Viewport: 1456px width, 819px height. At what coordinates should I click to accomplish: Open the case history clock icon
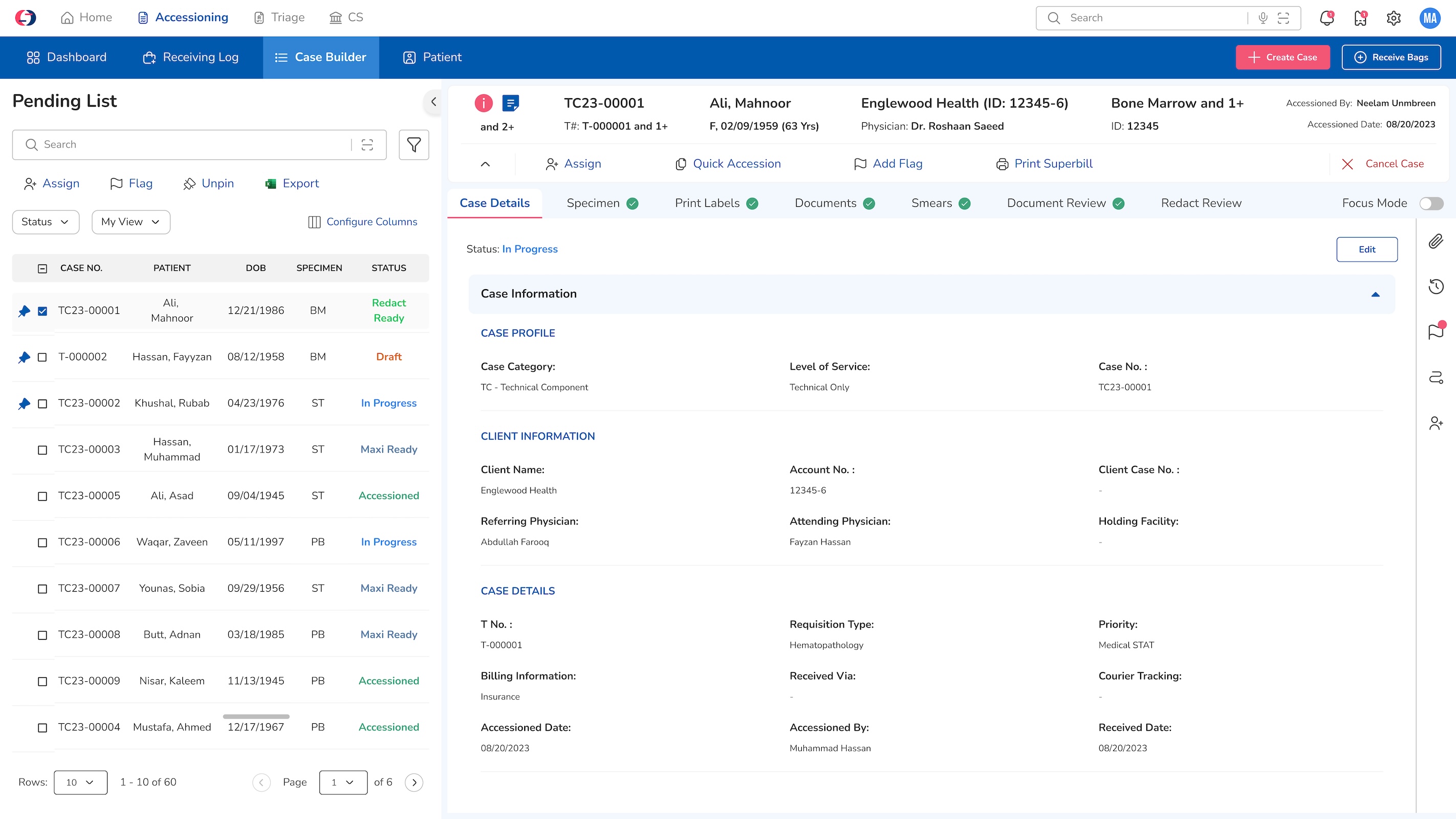click(1436, 287)
